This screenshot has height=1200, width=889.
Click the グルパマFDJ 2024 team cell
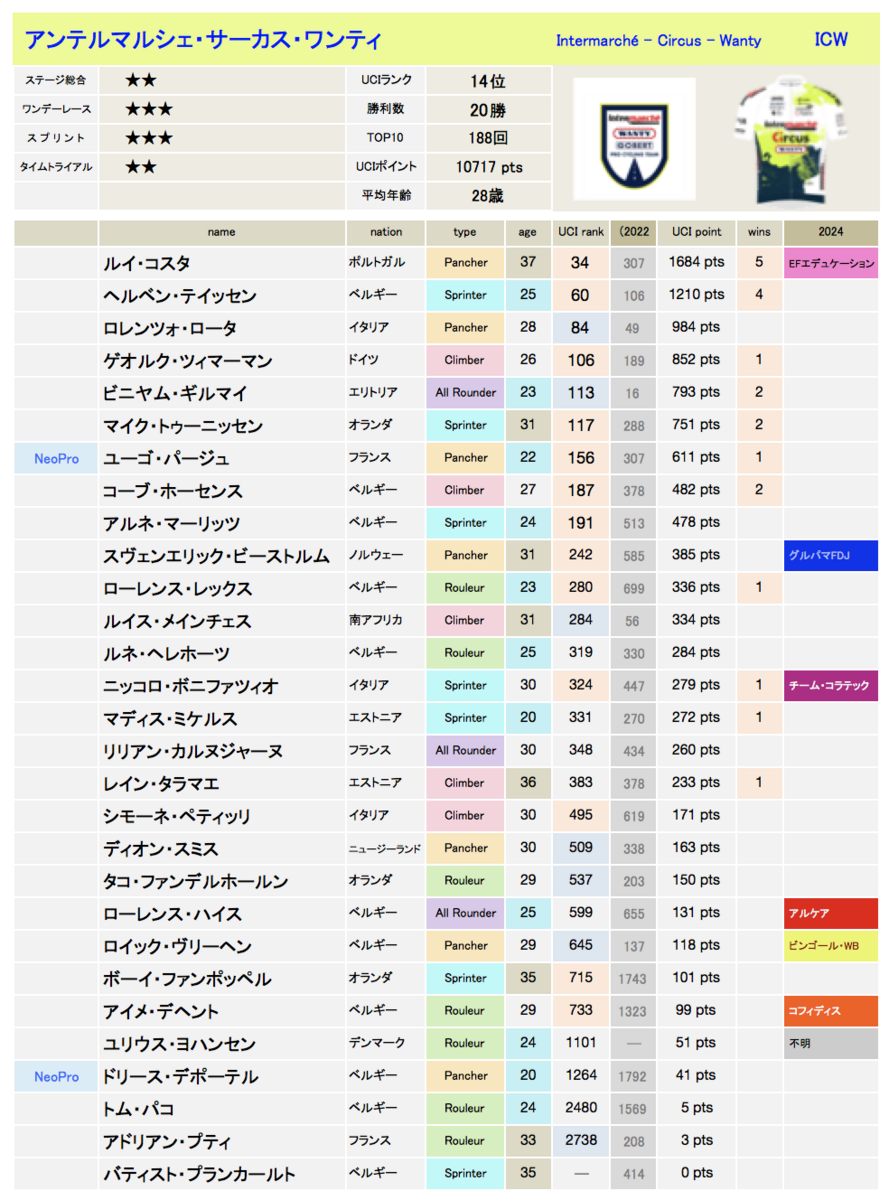pos(831,556)
